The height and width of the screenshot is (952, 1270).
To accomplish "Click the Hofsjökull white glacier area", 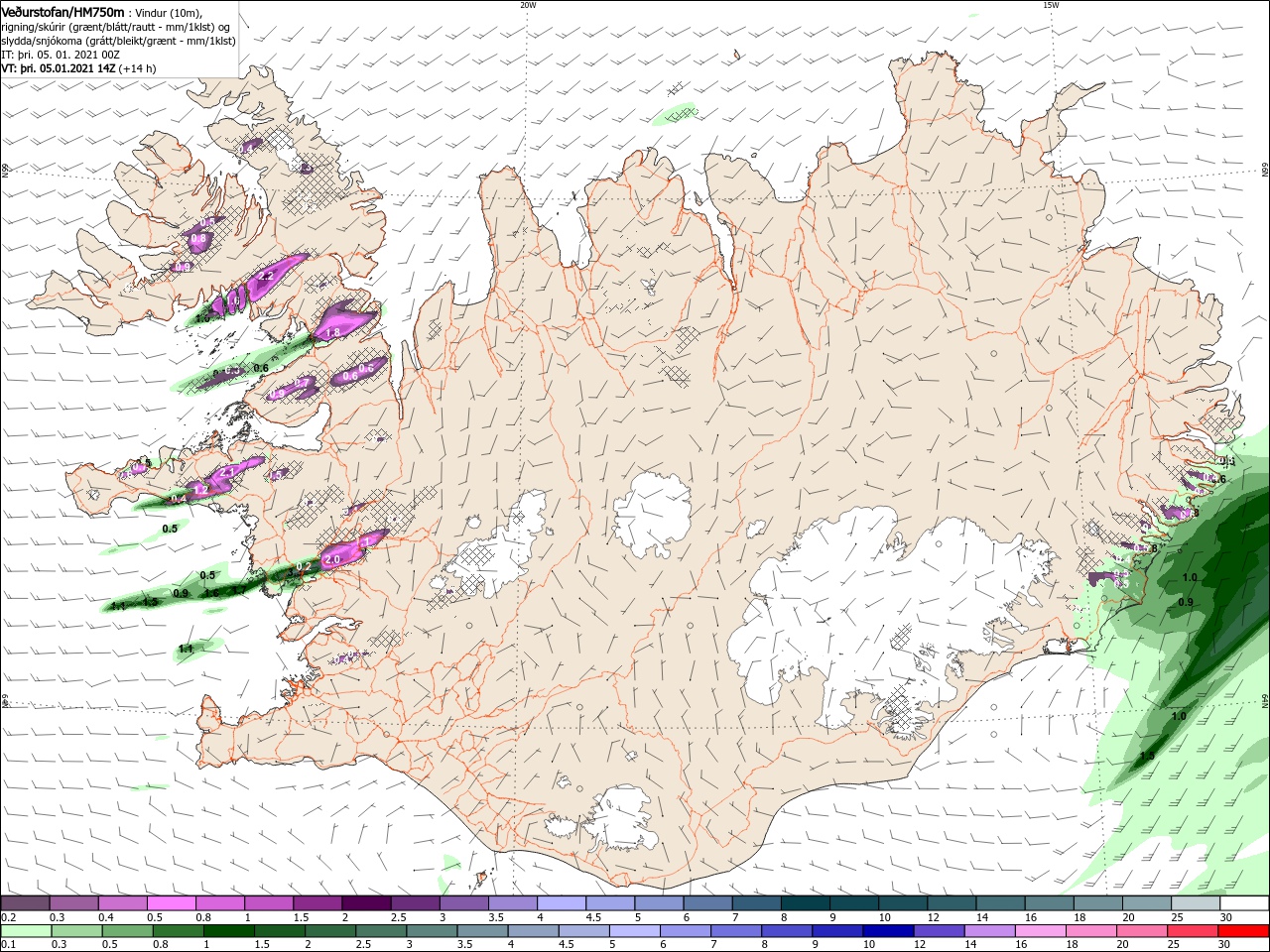I will point(653,514).
